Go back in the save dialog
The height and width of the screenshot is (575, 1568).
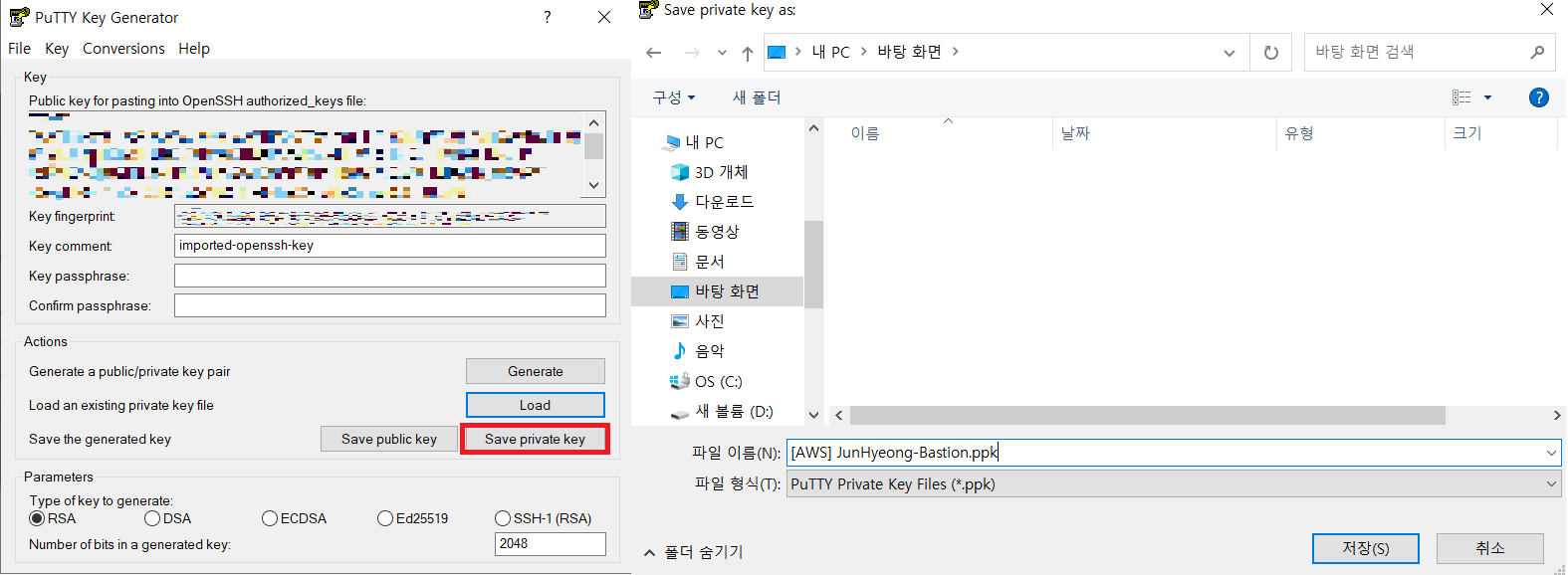[654, 53]
